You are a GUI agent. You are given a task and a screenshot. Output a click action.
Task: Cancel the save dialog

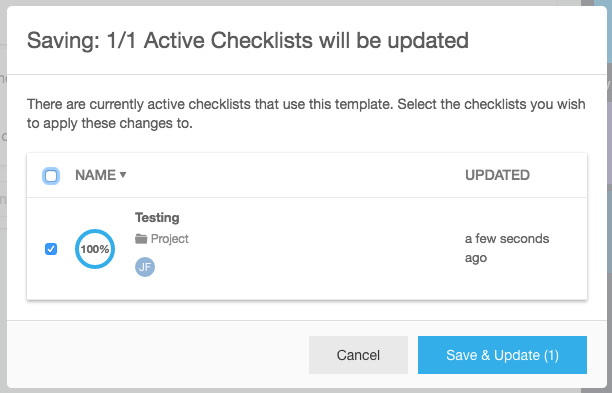pyautogui.click(x=358, y=355)
